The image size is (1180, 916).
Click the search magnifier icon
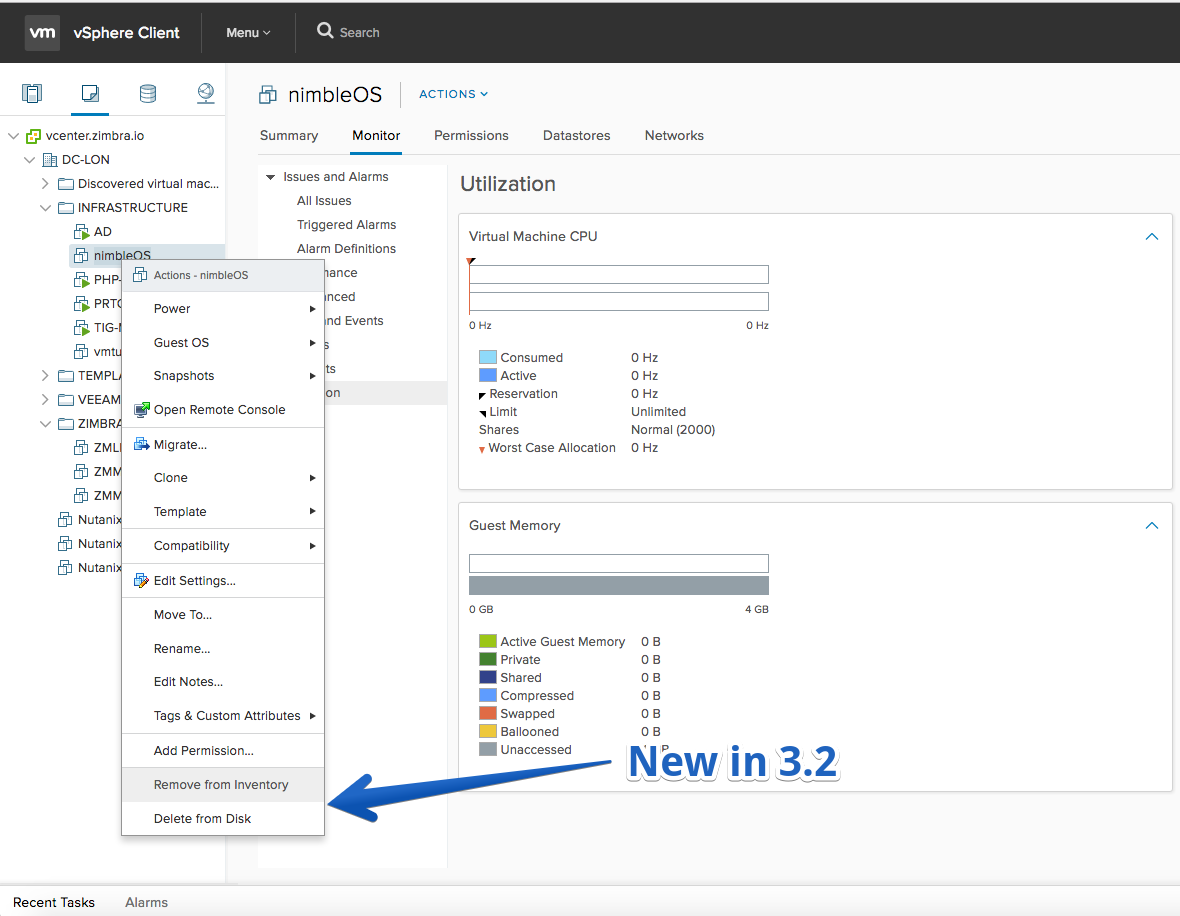click(x=324, y=31)
